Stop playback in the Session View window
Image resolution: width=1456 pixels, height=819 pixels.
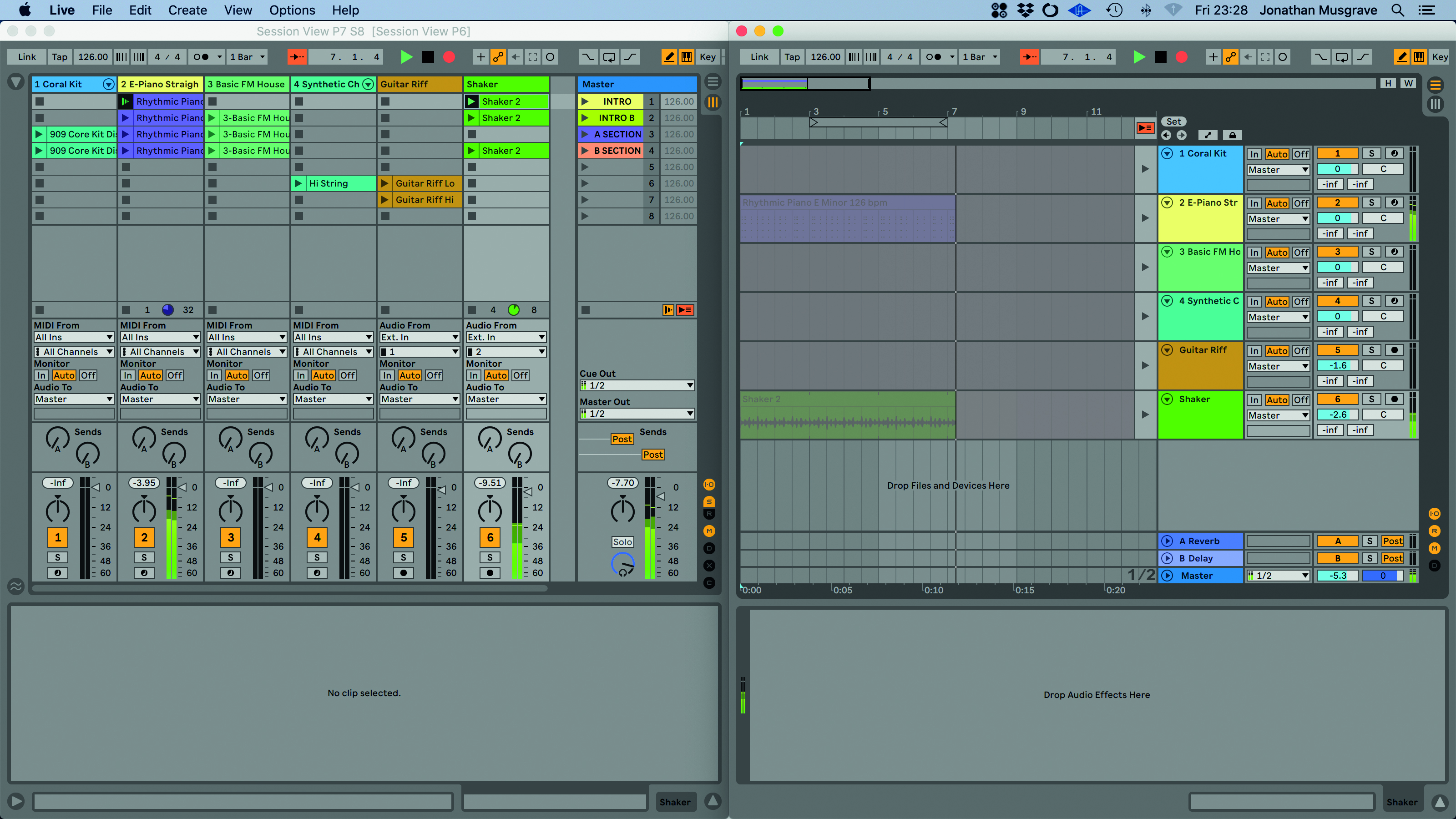coord(428,56)
